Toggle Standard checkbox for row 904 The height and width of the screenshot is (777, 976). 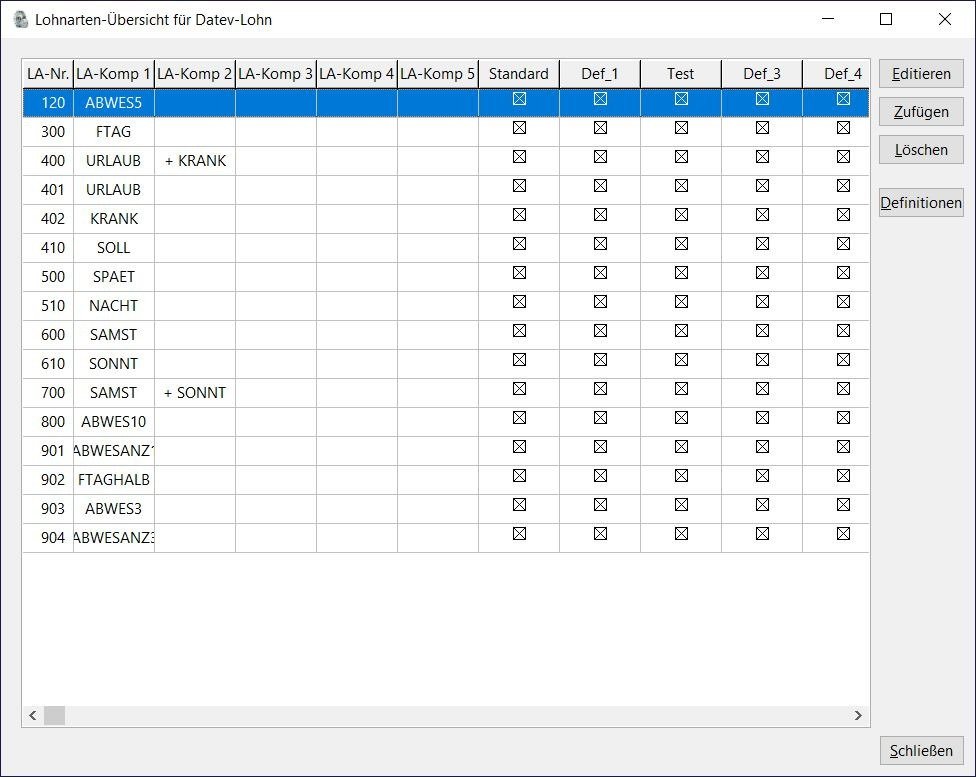519,534
